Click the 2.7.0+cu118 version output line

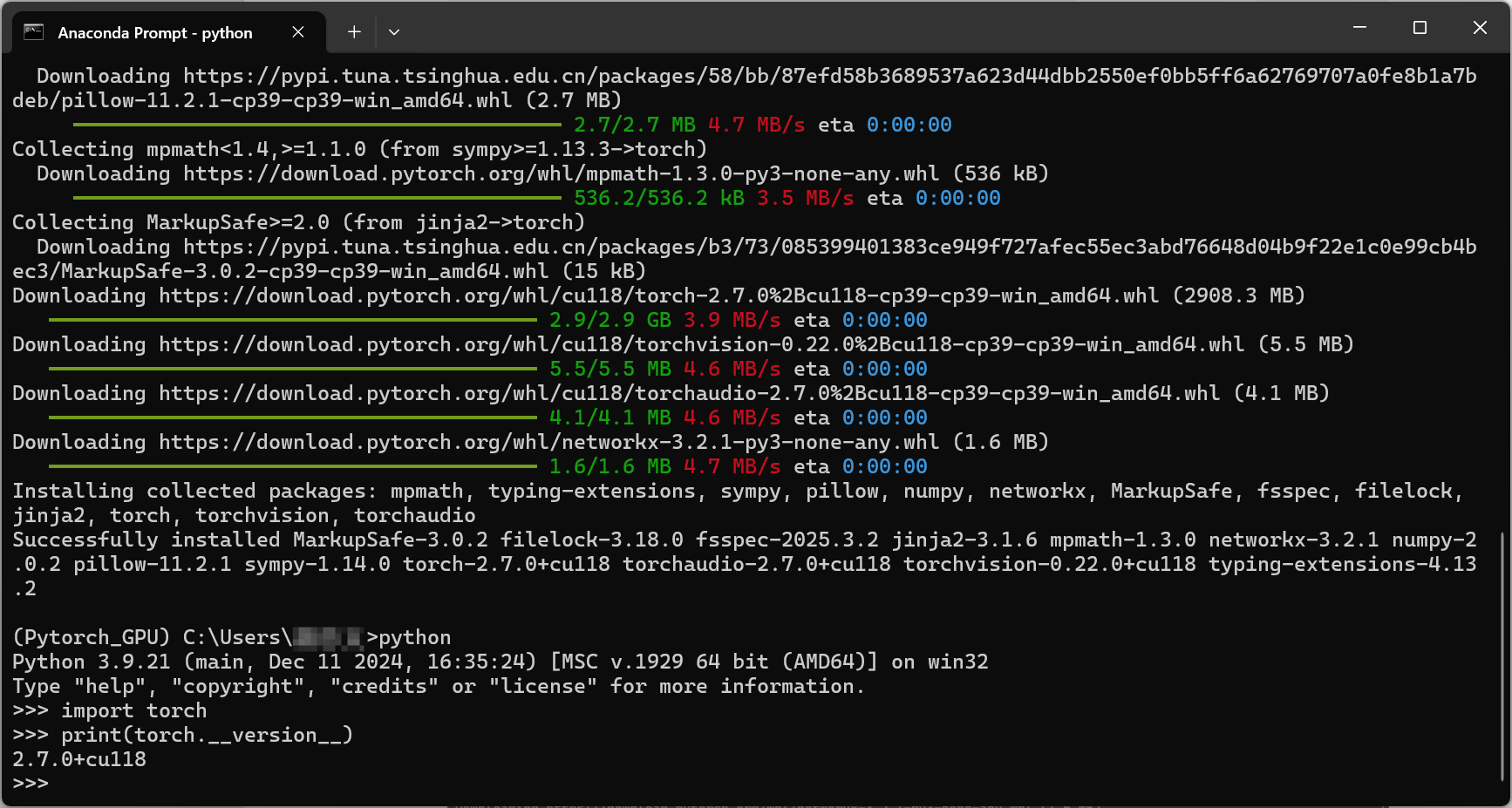click(78, 758)
